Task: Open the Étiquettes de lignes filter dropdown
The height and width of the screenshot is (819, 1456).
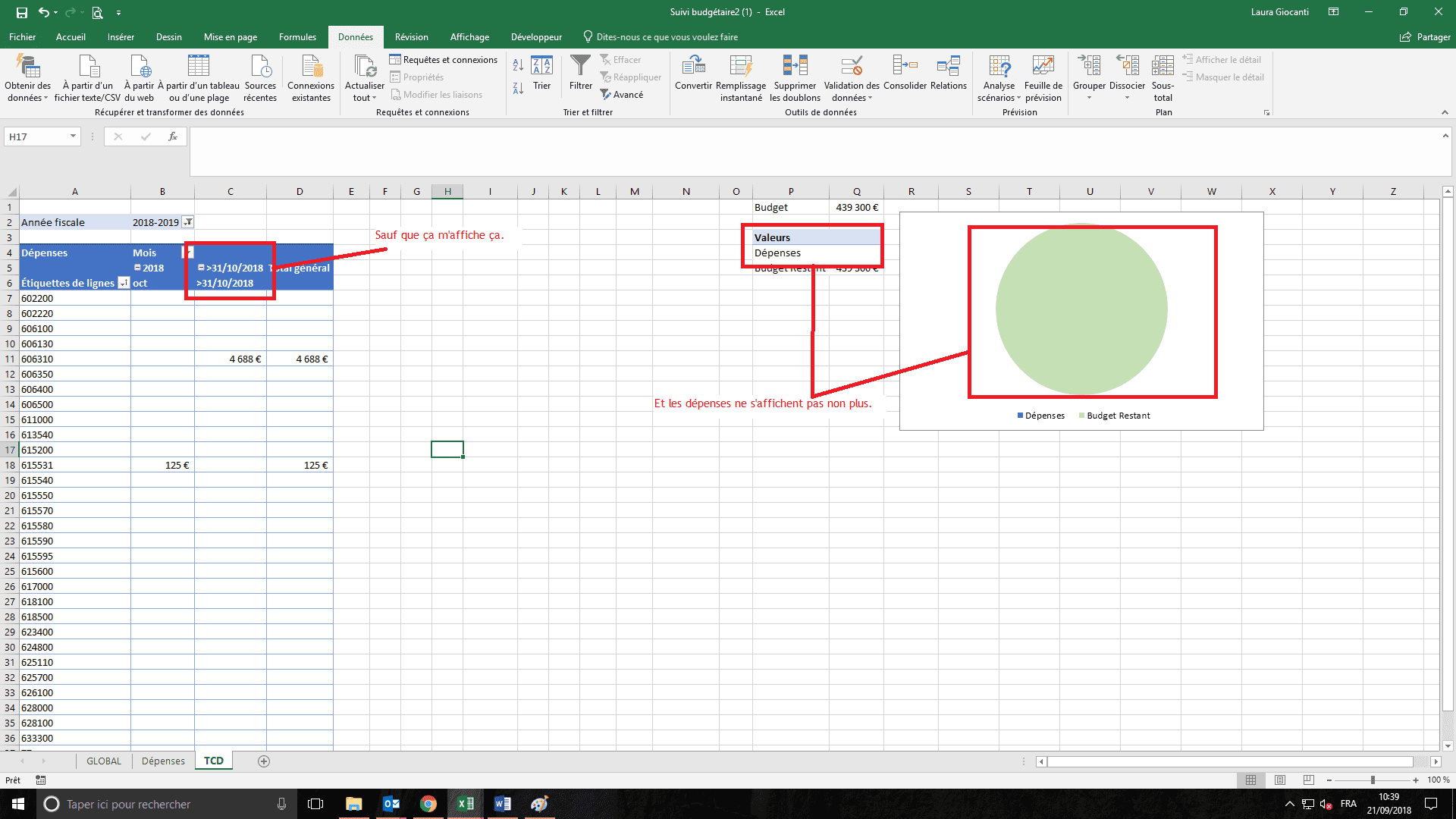Action: coord(124,283)
